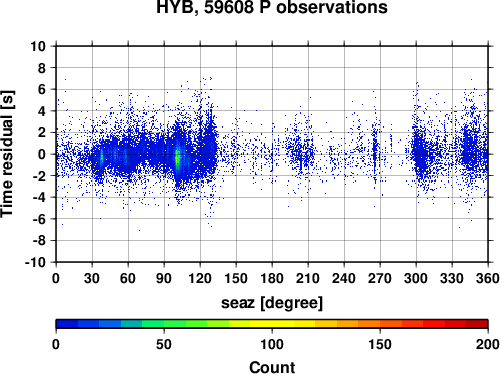500x374 pixels.
Task: Click the seaz [degree] axis label
Action: 272,303
